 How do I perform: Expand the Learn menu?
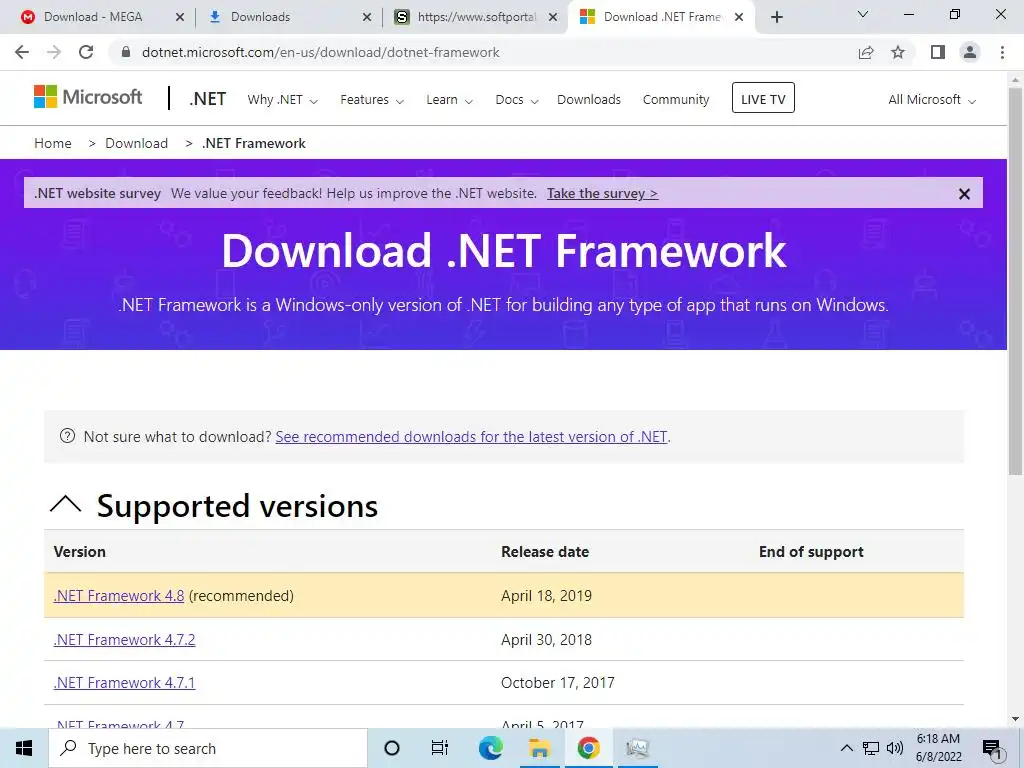pos(449,100)
